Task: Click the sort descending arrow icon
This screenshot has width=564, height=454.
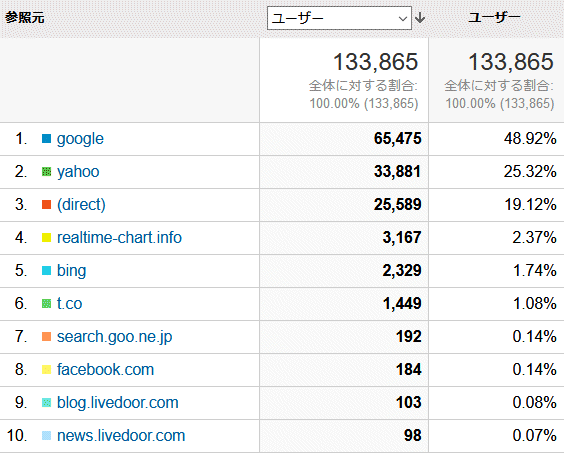Action: [x=420, y=18]
